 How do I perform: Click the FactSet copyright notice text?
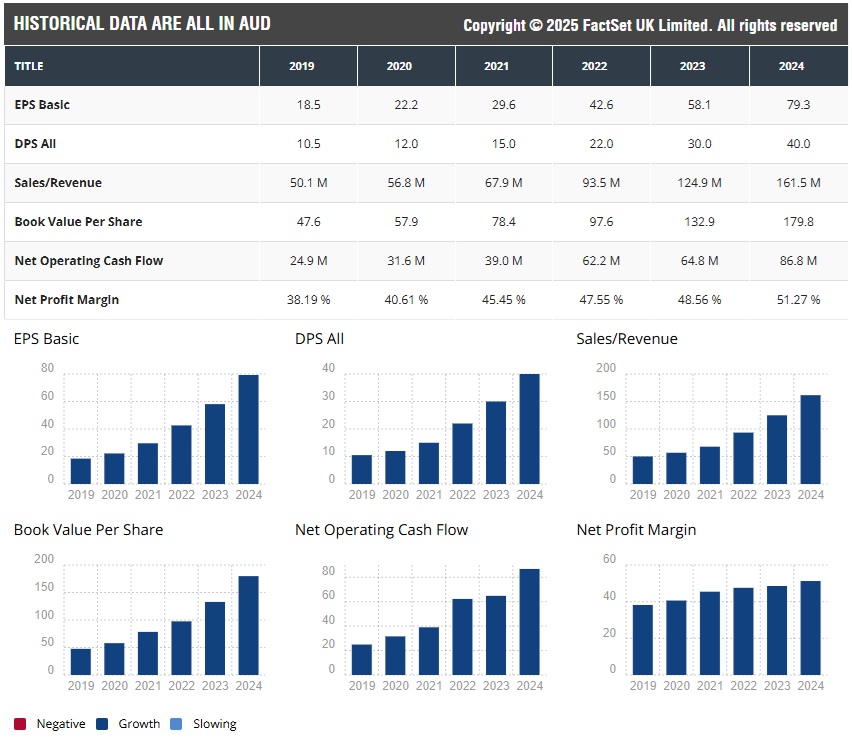[650, 25]
